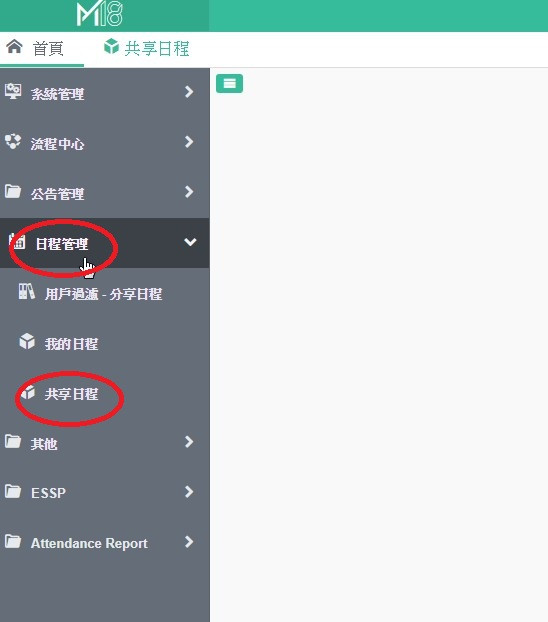The width and height of the screenshot is (548, 622).
Task: Expand 流程中心 using the right chevron
Action: (x=189, y=142)
